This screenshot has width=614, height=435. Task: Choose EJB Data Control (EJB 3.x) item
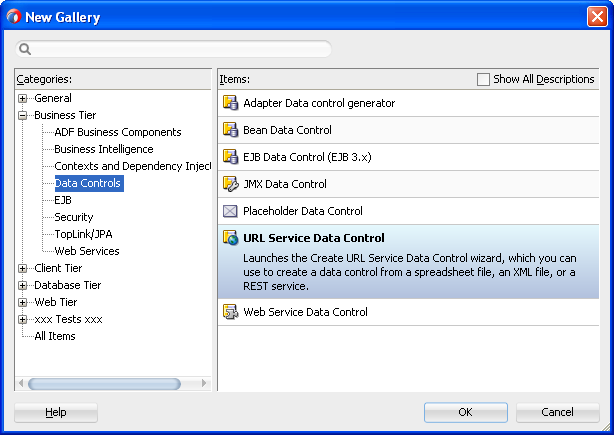click(x=408, y=157)
